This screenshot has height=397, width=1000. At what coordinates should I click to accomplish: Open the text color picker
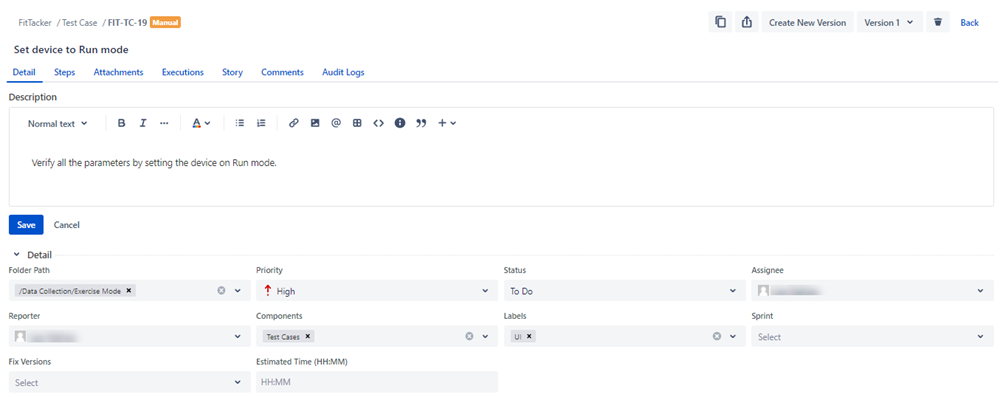[x=202, y=123]
